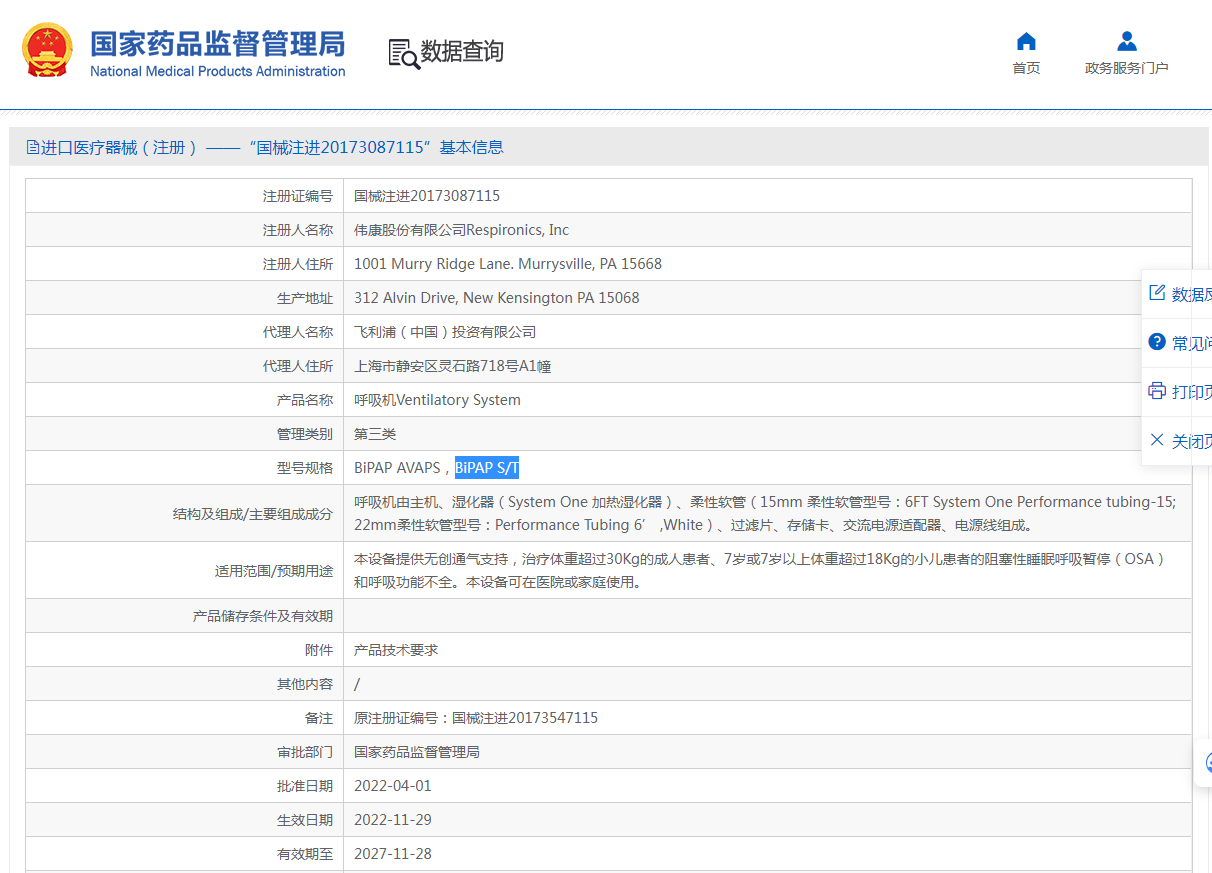Click 国家药品监督管理局 title text
The height and width of the screenshot is (873, 1212).
point(218,44)
